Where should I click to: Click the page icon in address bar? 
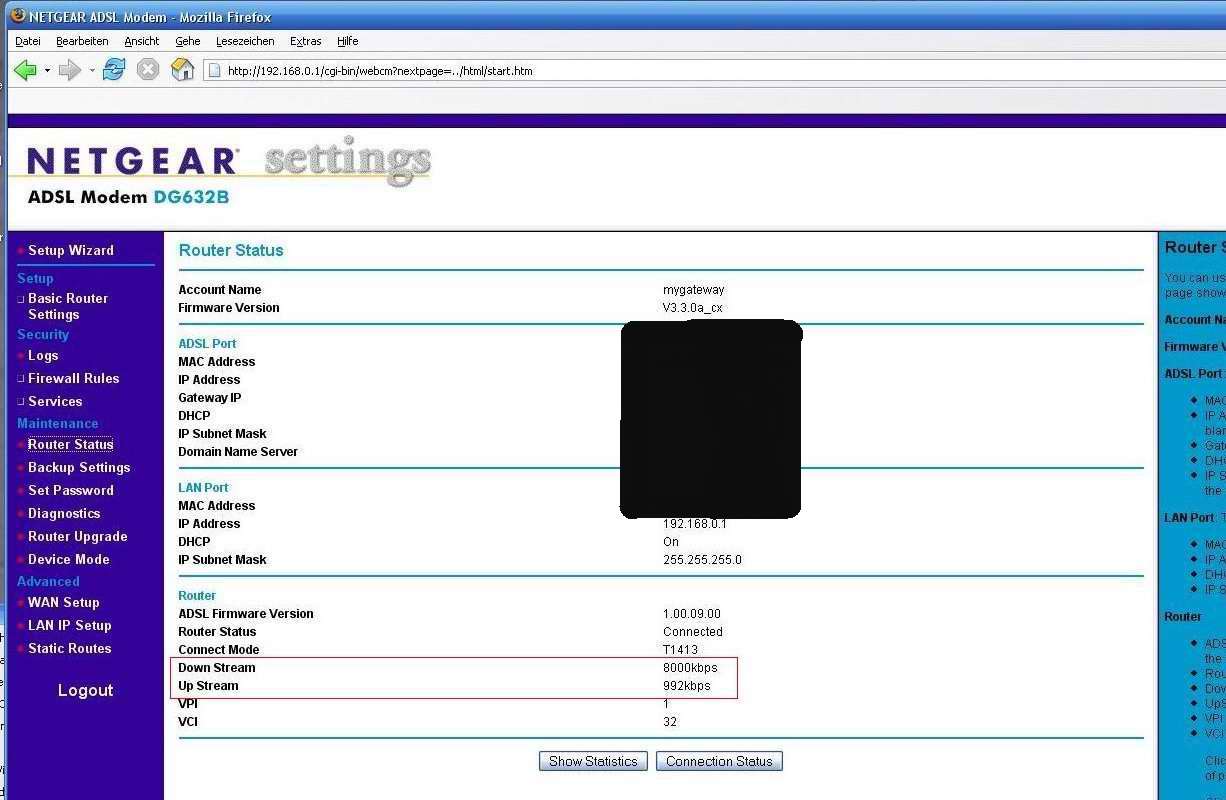213,71
